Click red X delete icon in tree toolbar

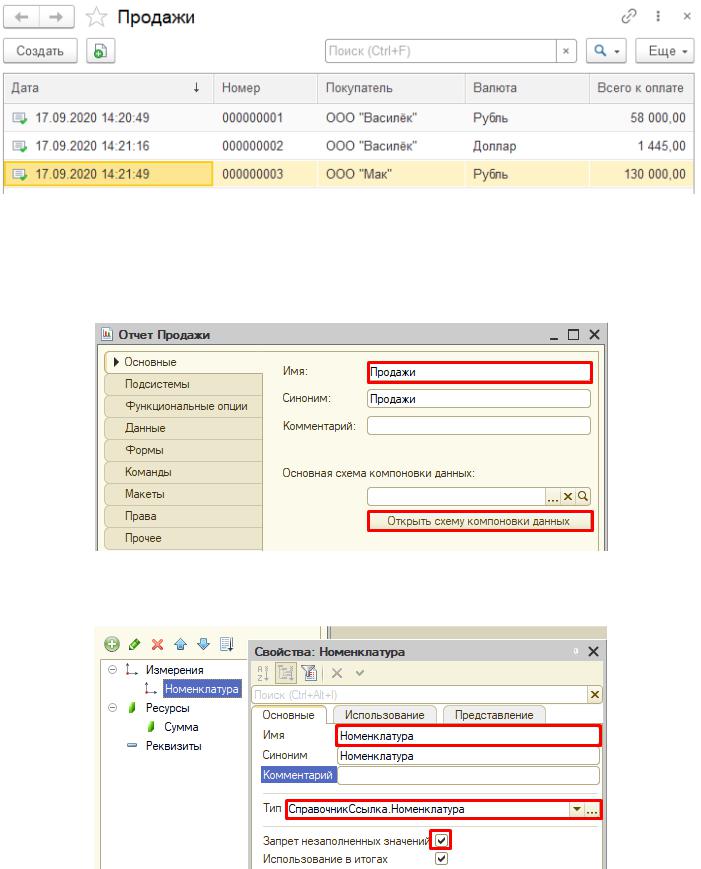(x=157, y=644)
